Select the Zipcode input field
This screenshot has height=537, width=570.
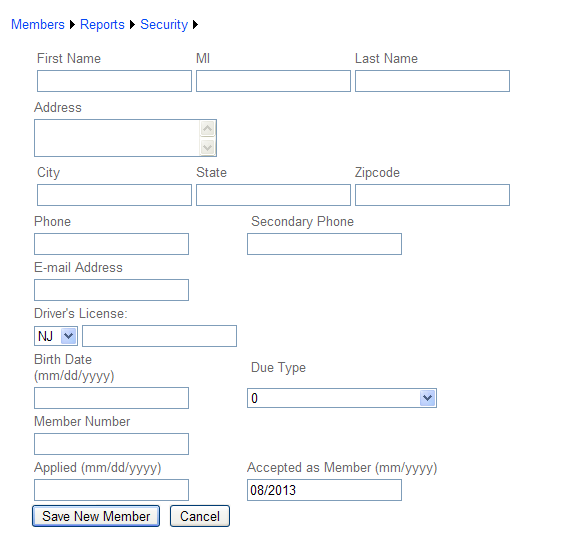click(x=432, y=195)
